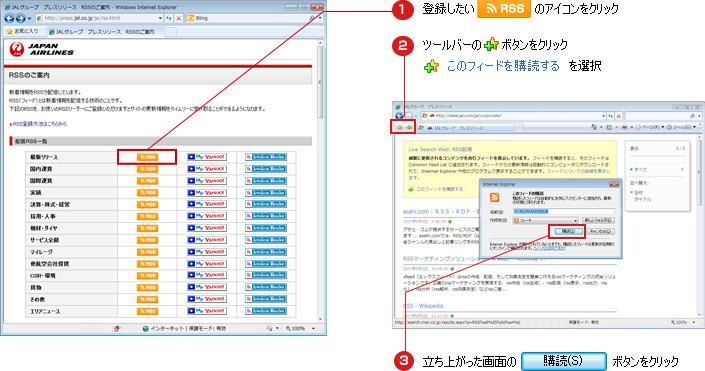Viewport: 705px width, 371px height.
Task: Add 国内運賃 feed to My Yahoo
Action: 207,169
